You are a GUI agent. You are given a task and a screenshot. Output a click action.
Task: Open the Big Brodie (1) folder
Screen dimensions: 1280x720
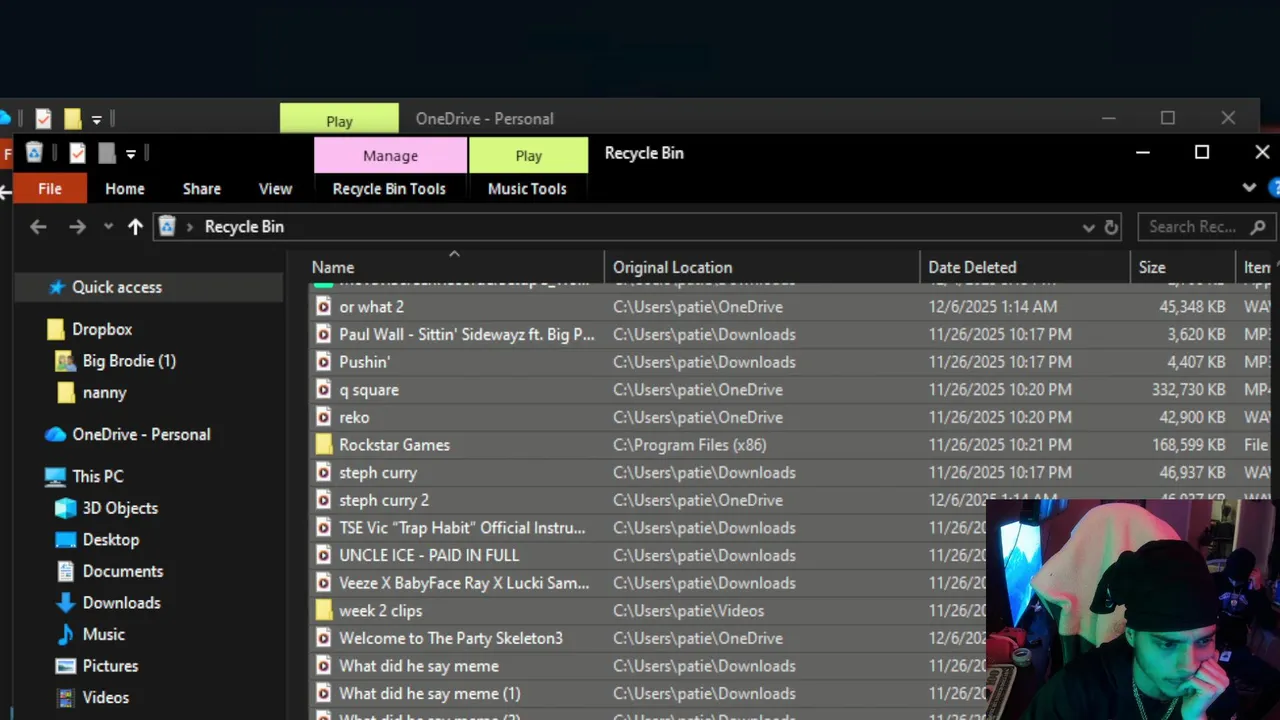tap(129, 361)
